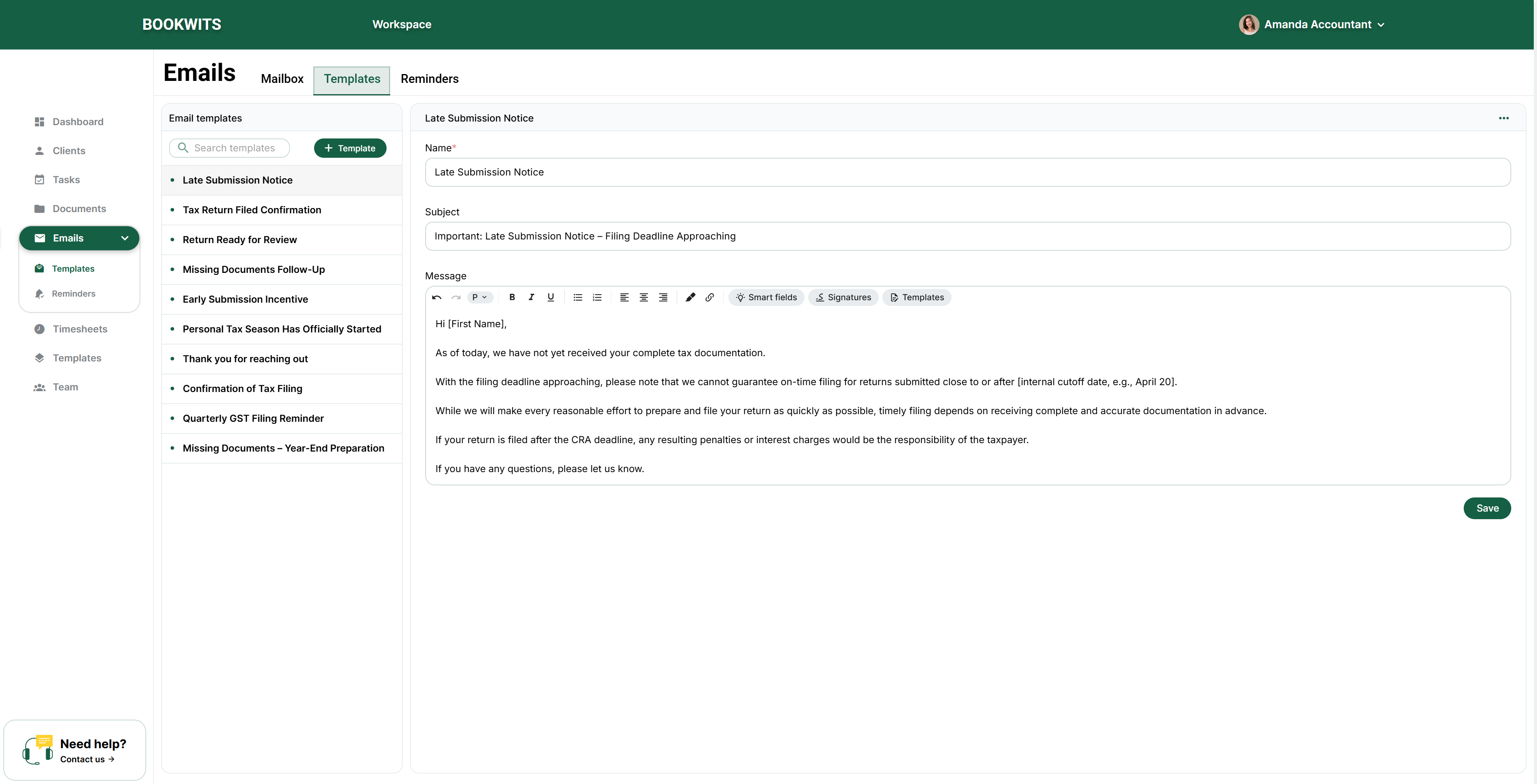Center-align the message text
The image size is (1537, 784).
pyautogui.click(x=643, y=297)
